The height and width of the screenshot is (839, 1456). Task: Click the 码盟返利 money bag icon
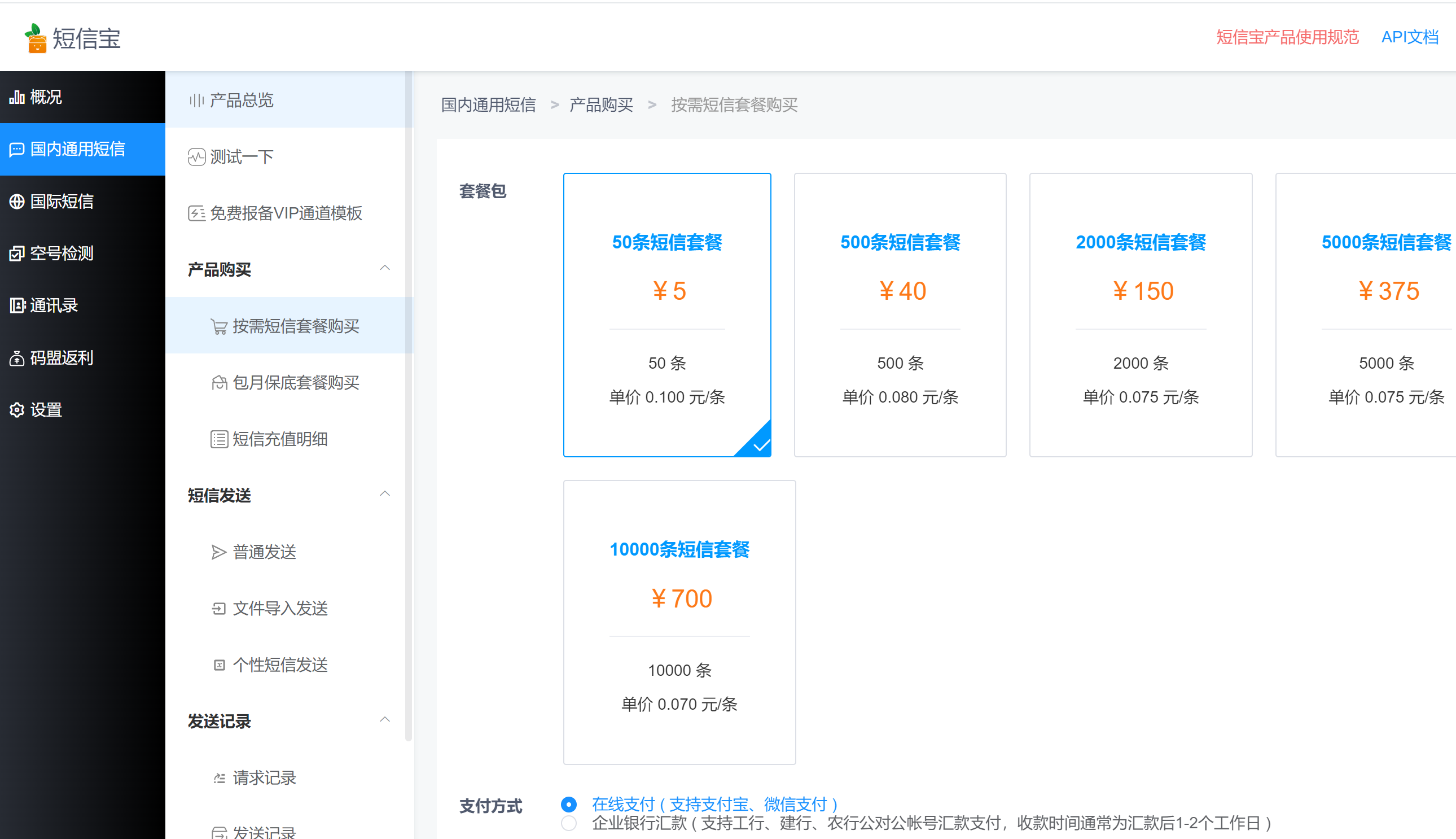17,358
